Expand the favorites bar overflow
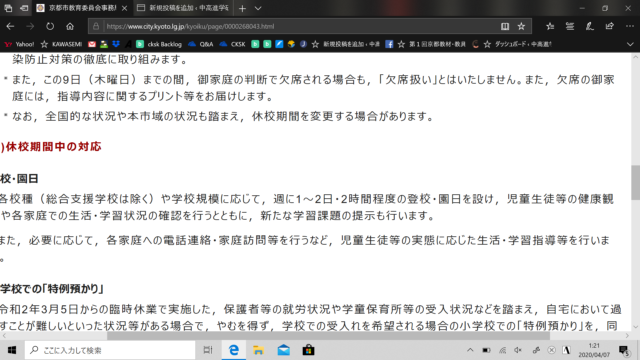The width and height of the screenshot is (640, 360). point(630,44)
